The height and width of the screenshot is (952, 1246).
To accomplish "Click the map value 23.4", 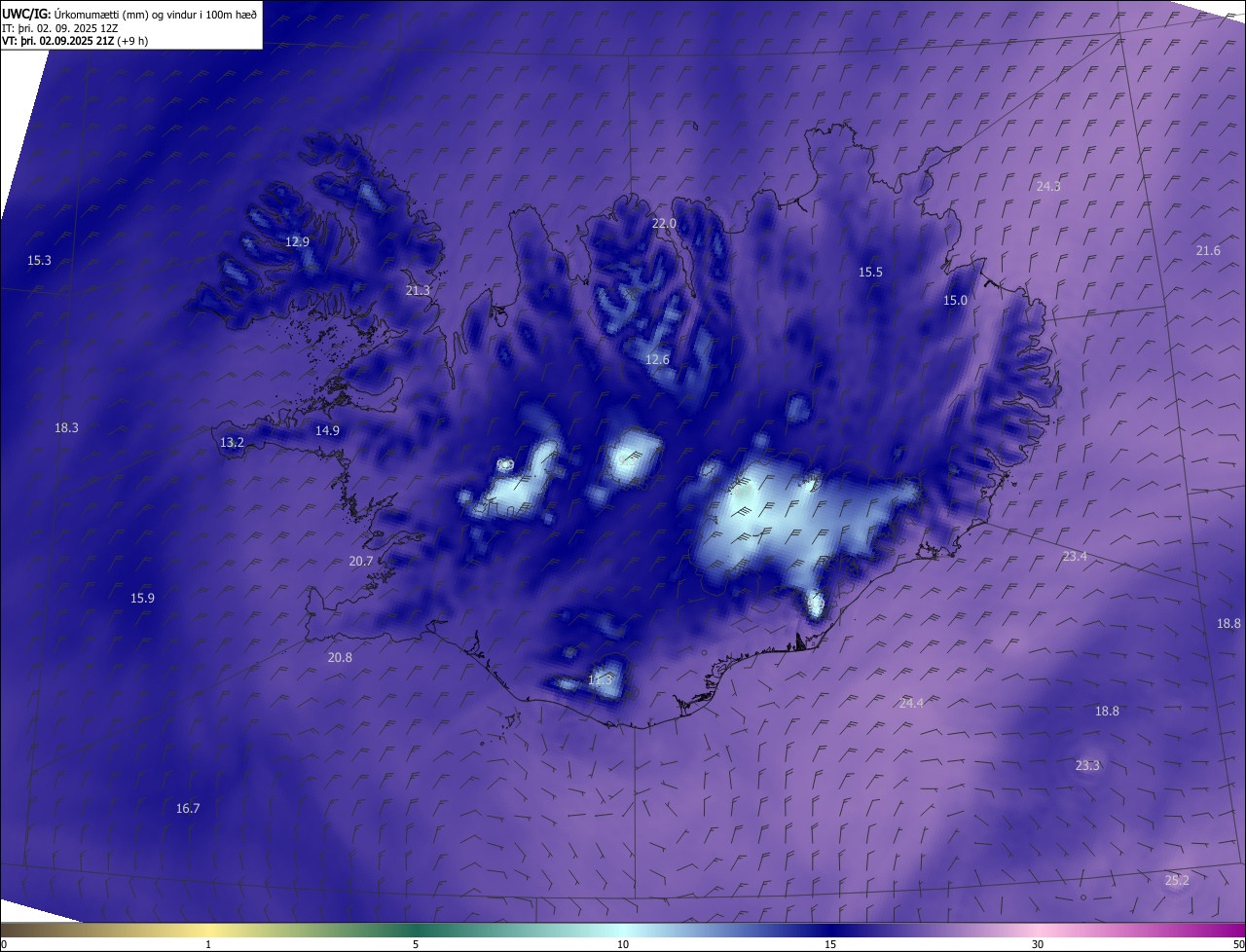I will [1075, 556].
